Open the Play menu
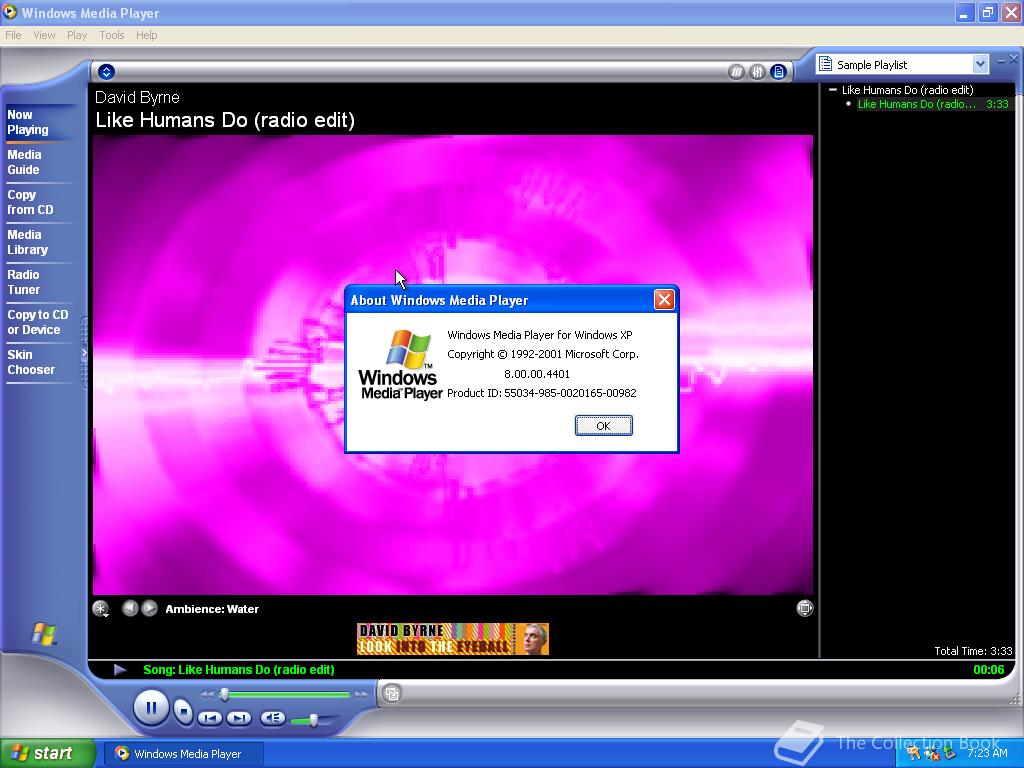The image size is (1024, 768). (x=77, y=35)
